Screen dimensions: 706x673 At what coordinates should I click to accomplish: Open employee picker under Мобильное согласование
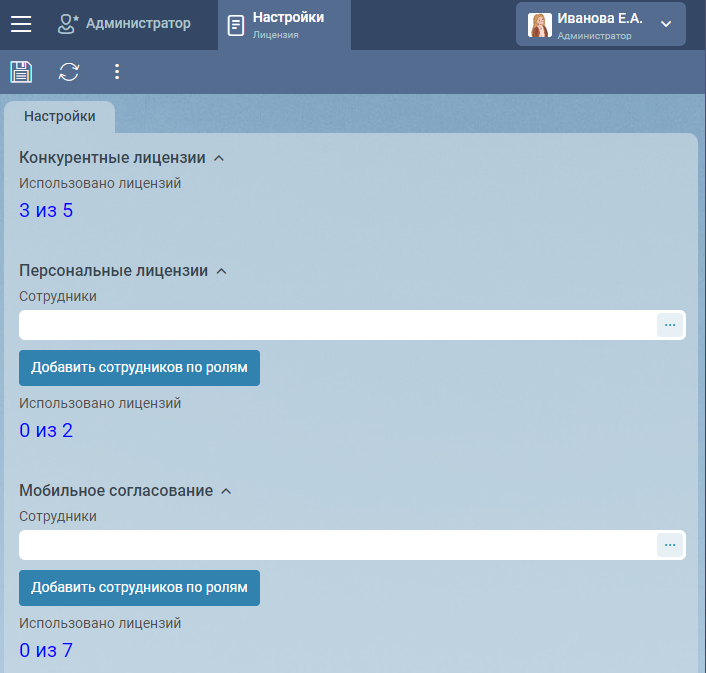pyautogui.click(x=669, y=545)
